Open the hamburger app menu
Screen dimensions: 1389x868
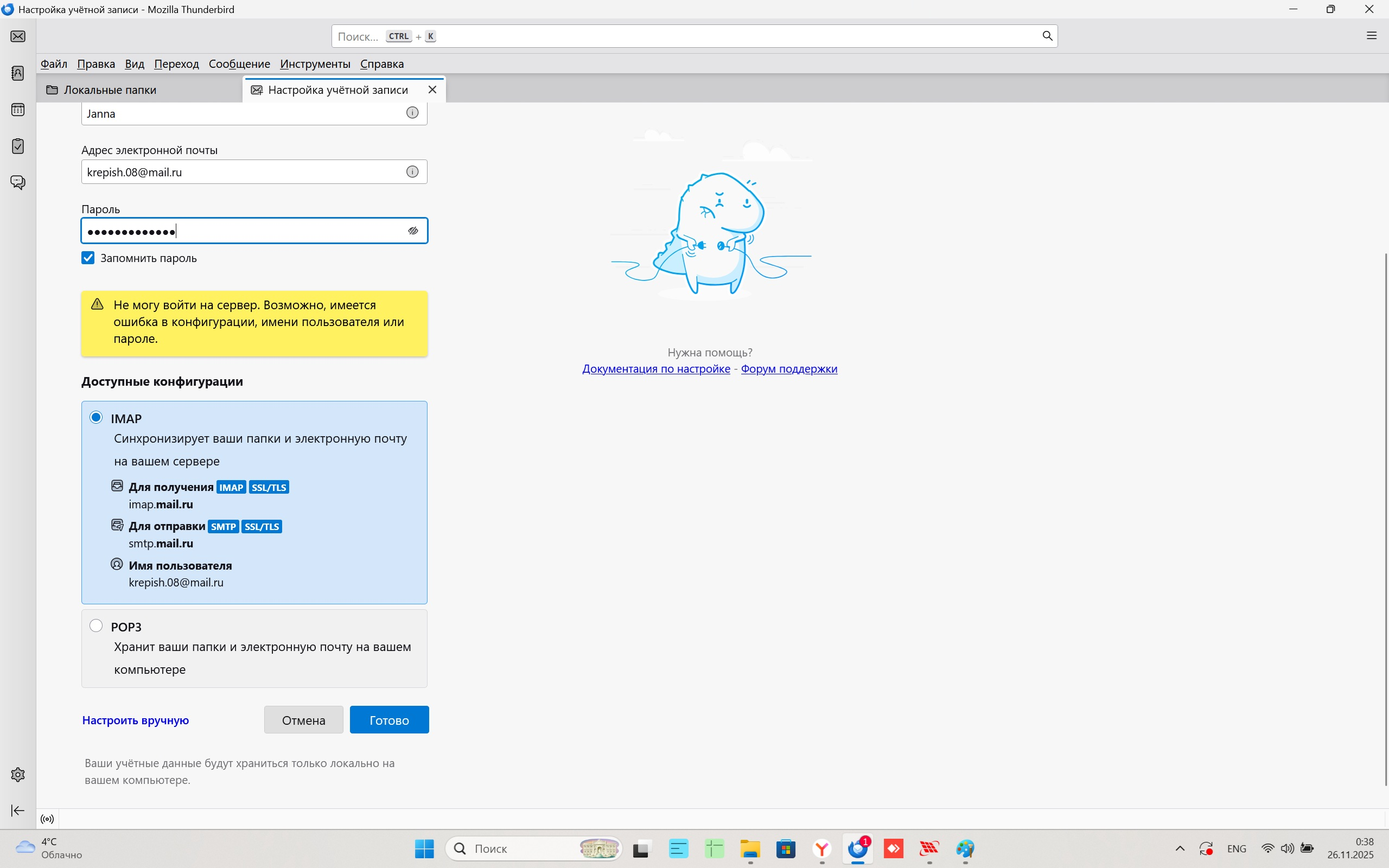point(1371,36)
